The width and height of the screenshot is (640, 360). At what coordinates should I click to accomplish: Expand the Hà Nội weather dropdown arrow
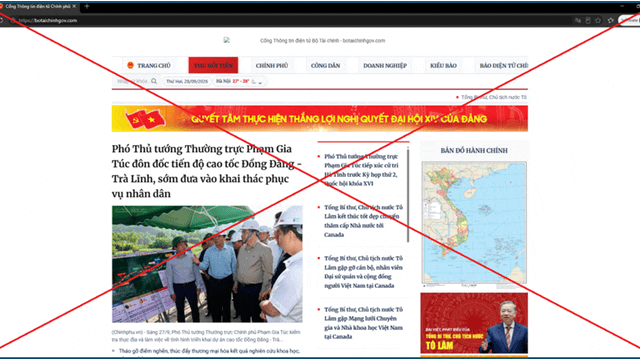(260, 82)
